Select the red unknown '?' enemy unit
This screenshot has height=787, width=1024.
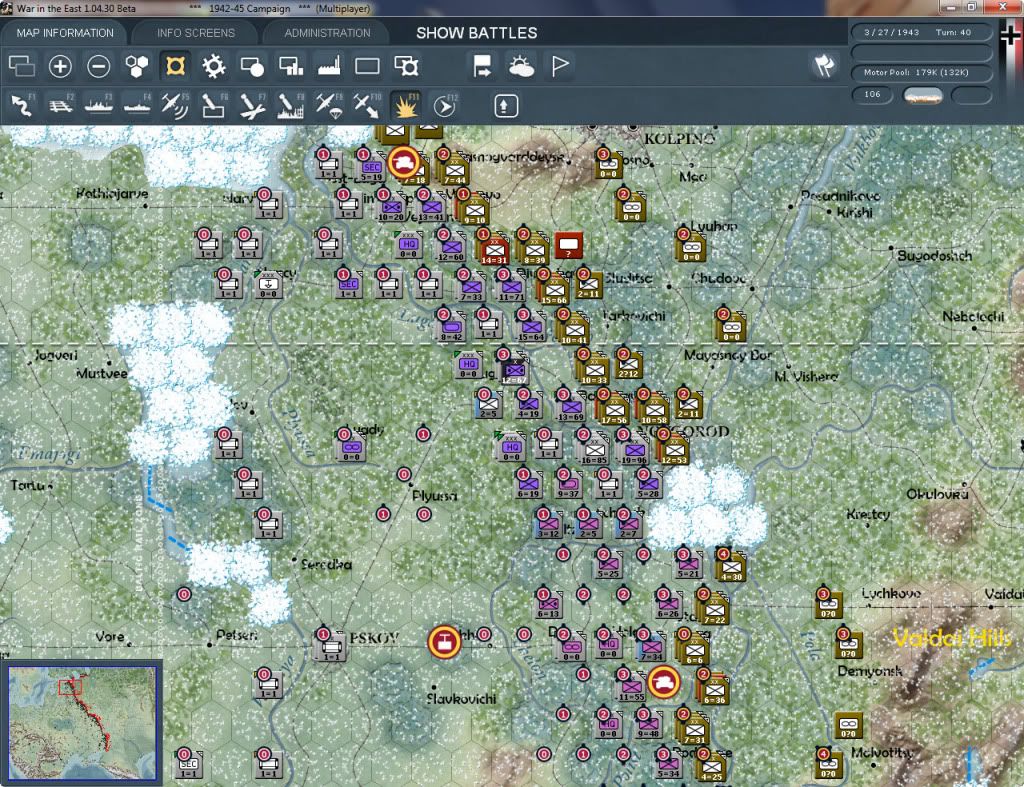coord(568,246)
